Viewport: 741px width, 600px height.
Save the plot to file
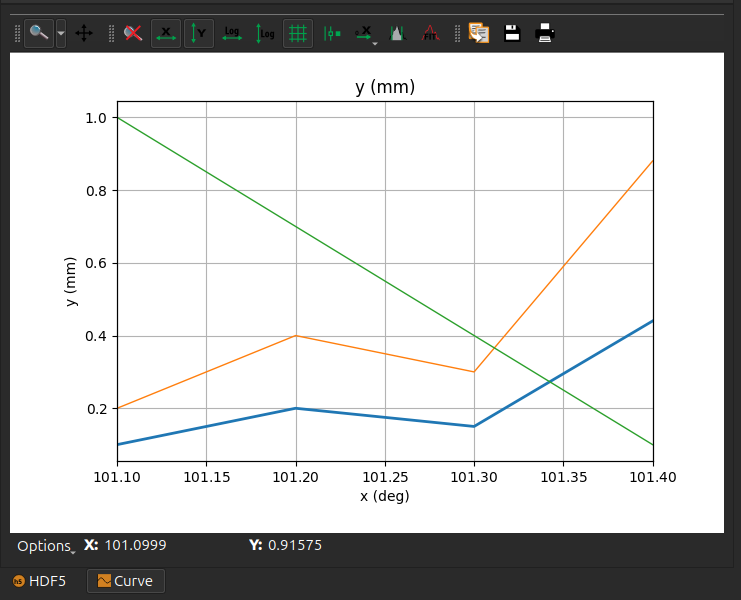[x=512, y=34]
